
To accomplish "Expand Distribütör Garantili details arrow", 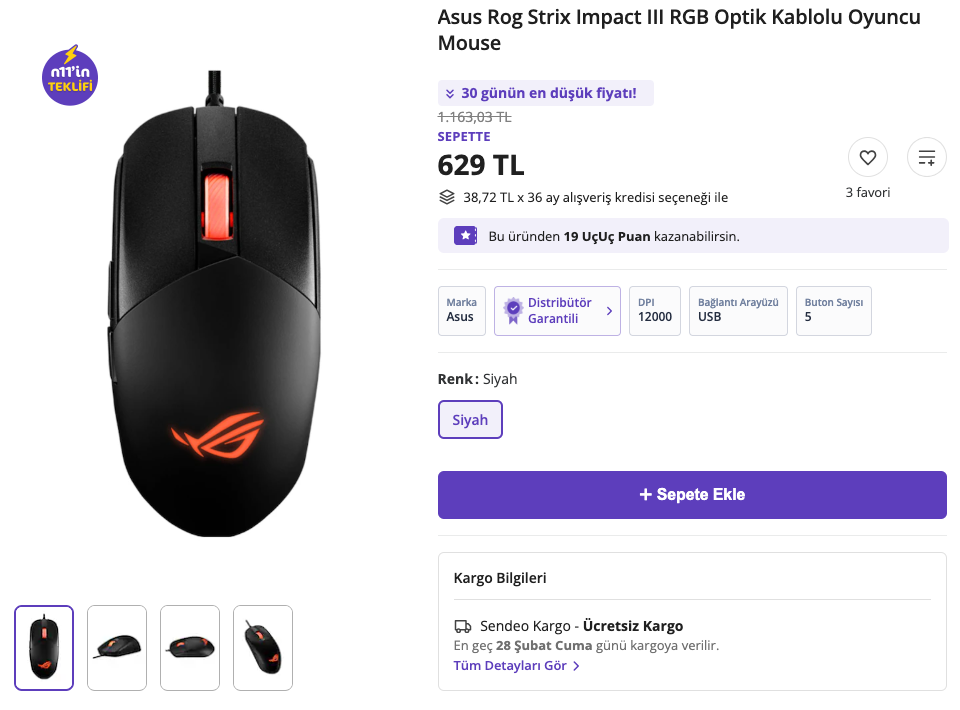I will coord(609,311).
